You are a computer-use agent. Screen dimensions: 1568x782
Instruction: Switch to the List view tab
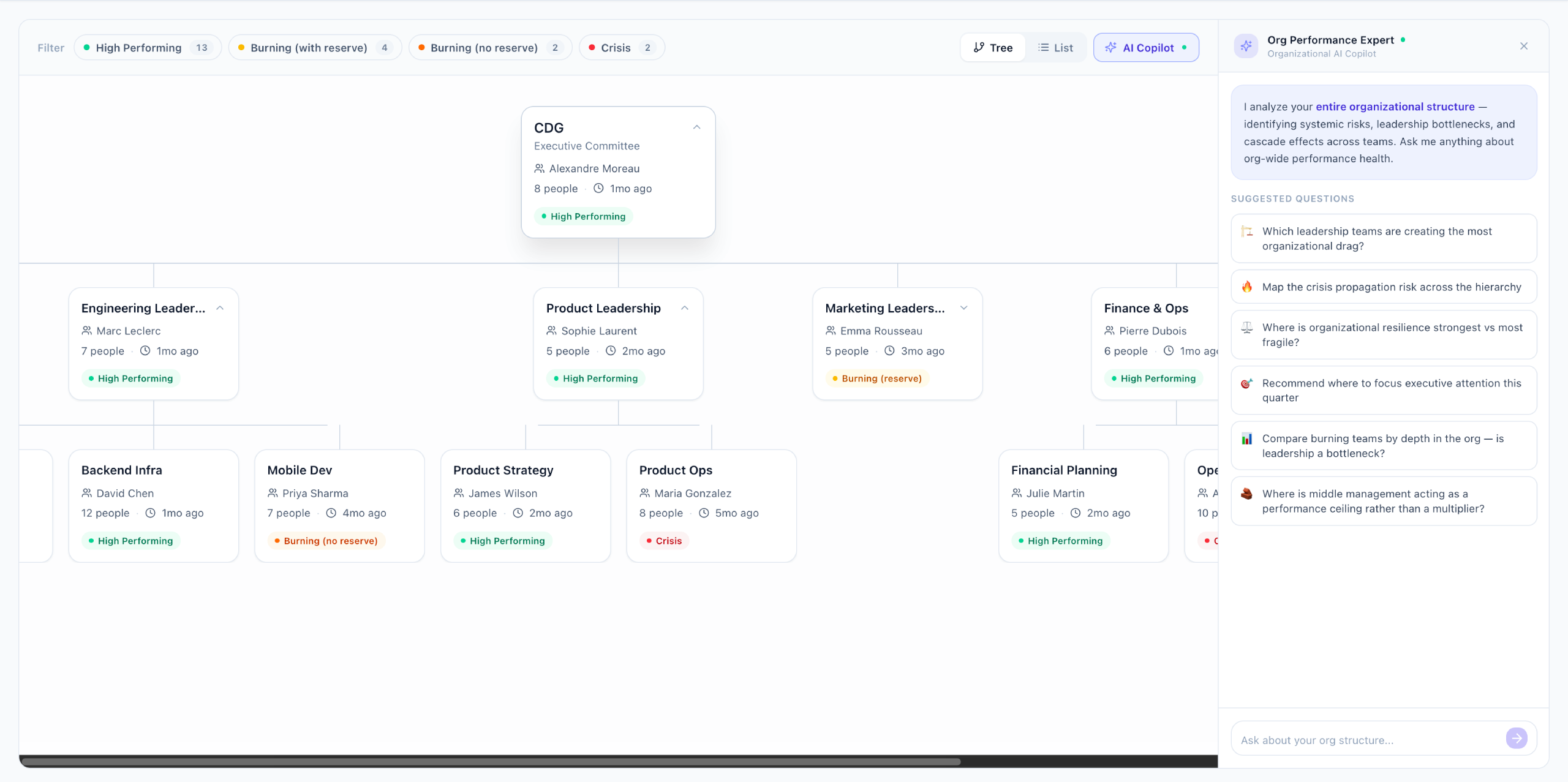pyautogui.click(x=1055, y=48)
